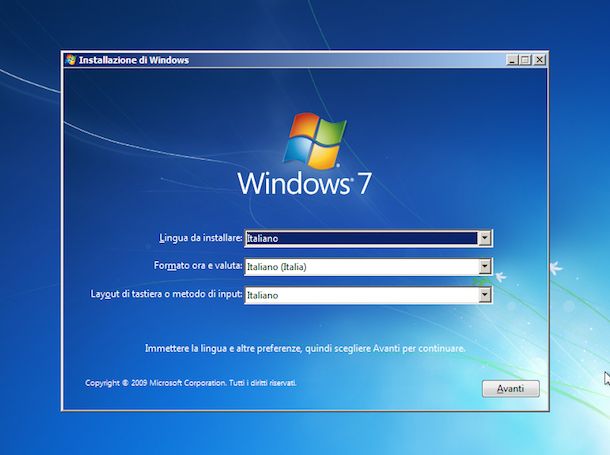
Task: Click the Windows 7 wordmark text
Action: pos(304,183)
